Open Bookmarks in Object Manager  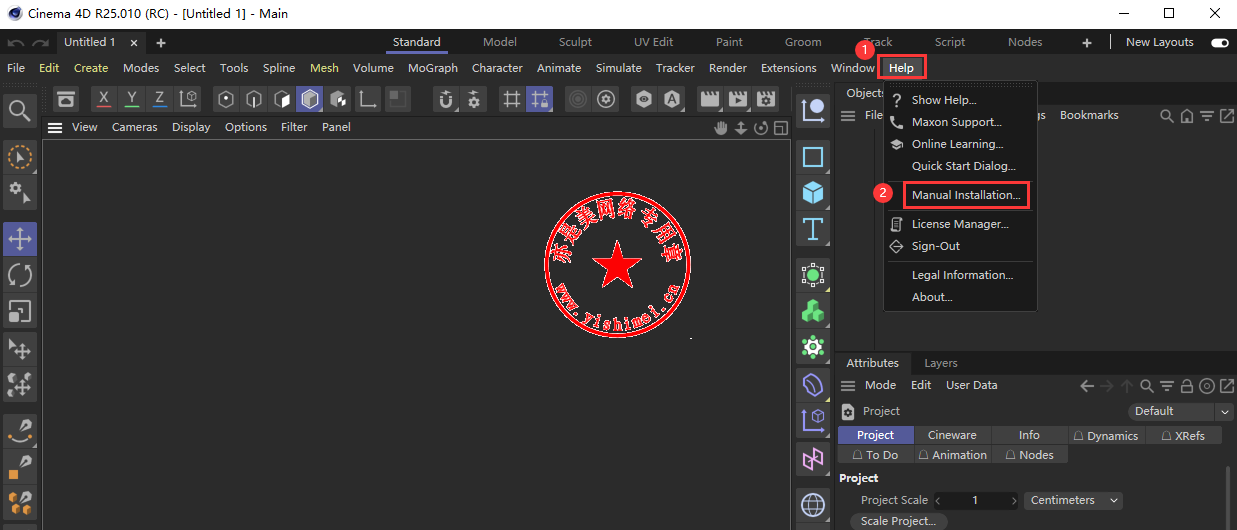coord(1089,115)
